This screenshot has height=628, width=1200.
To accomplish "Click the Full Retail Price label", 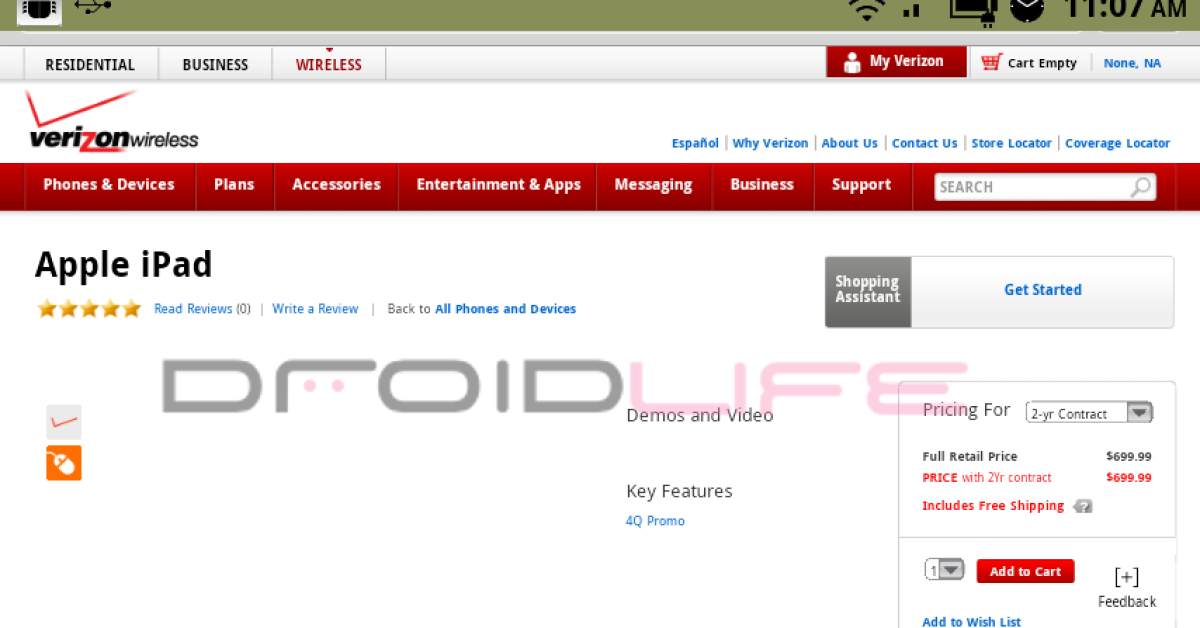I will tap(970, 456).
